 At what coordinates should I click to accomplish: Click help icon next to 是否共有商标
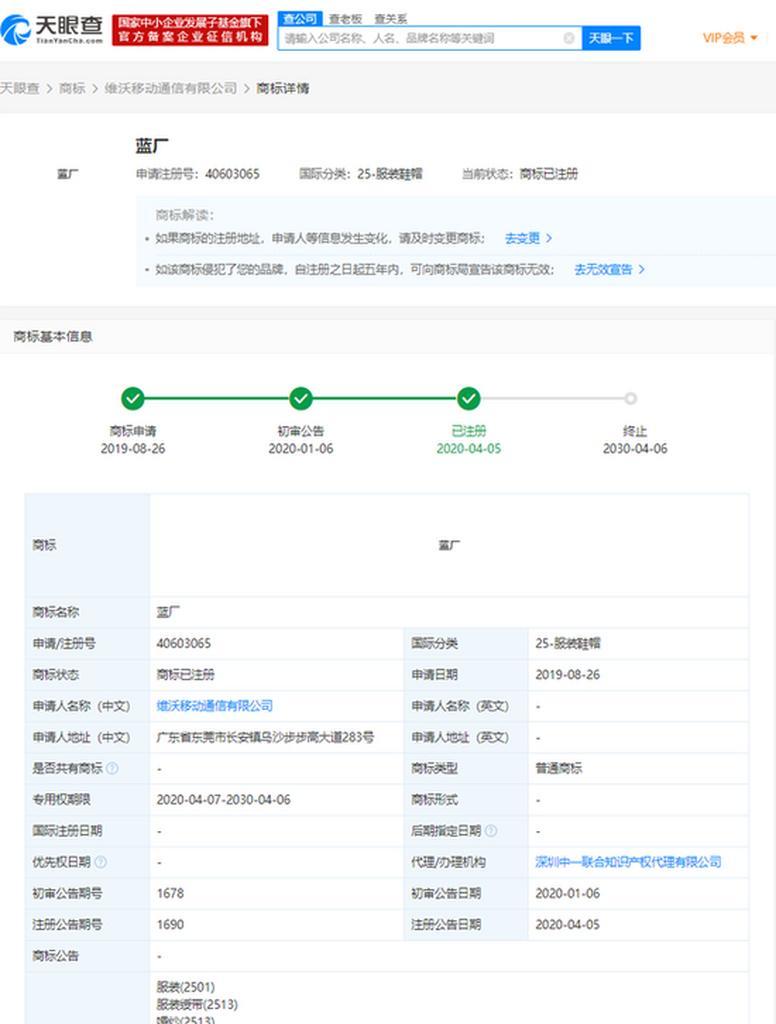pyautogui.click(x=112, y=768)
